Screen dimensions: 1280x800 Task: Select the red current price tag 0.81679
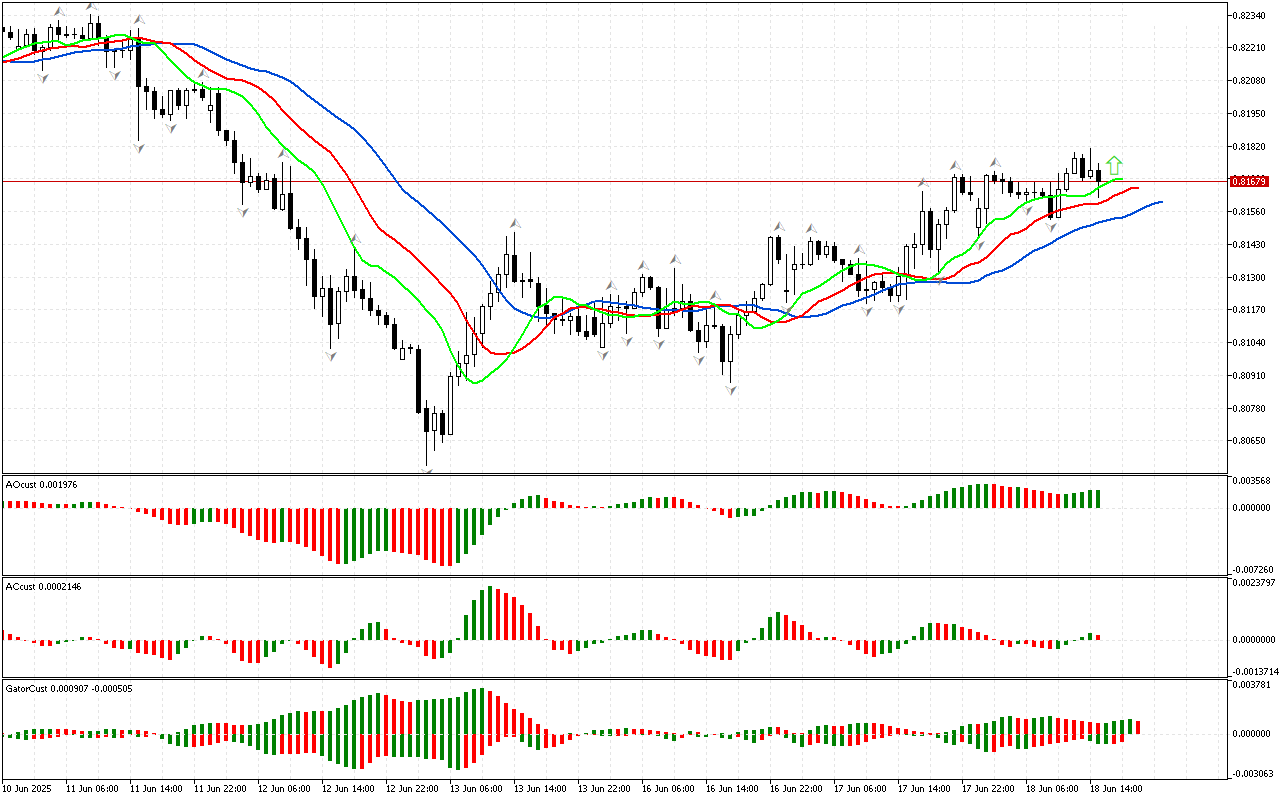point(1248,181)
